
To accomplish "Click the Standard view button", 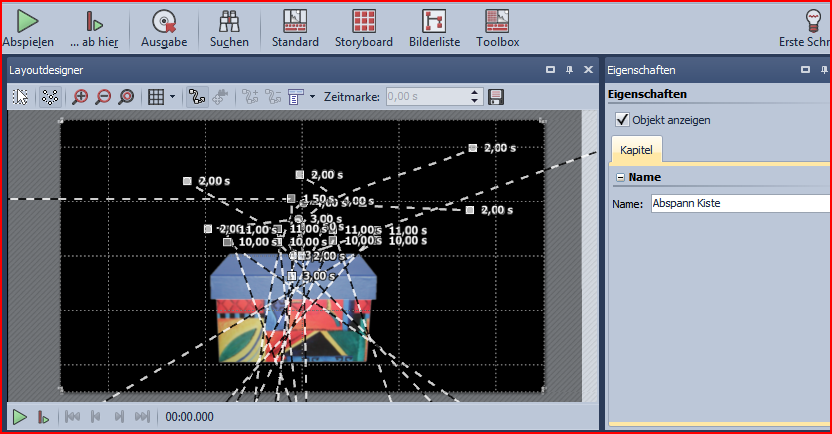I will click(295, 27).
